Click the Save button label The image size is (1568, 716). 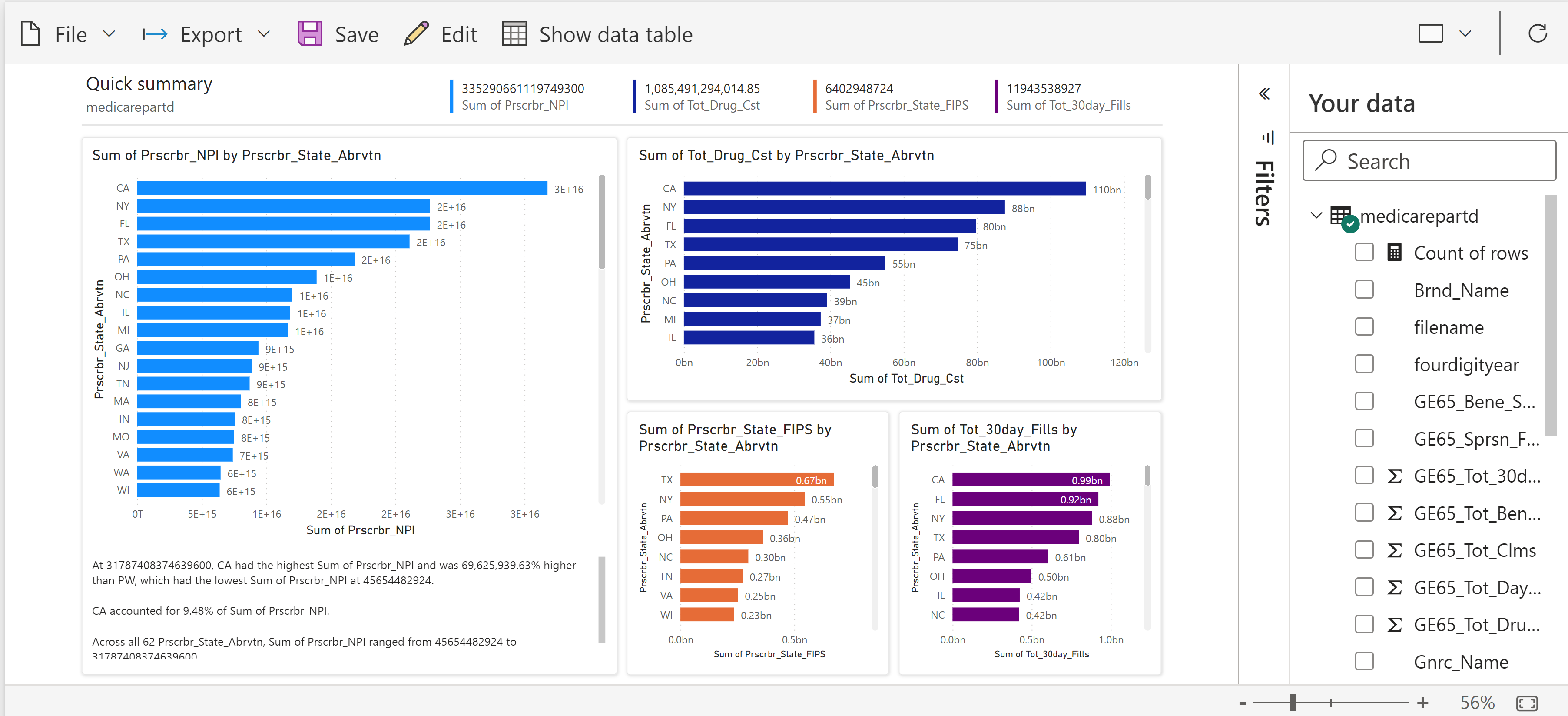(357, 35)
